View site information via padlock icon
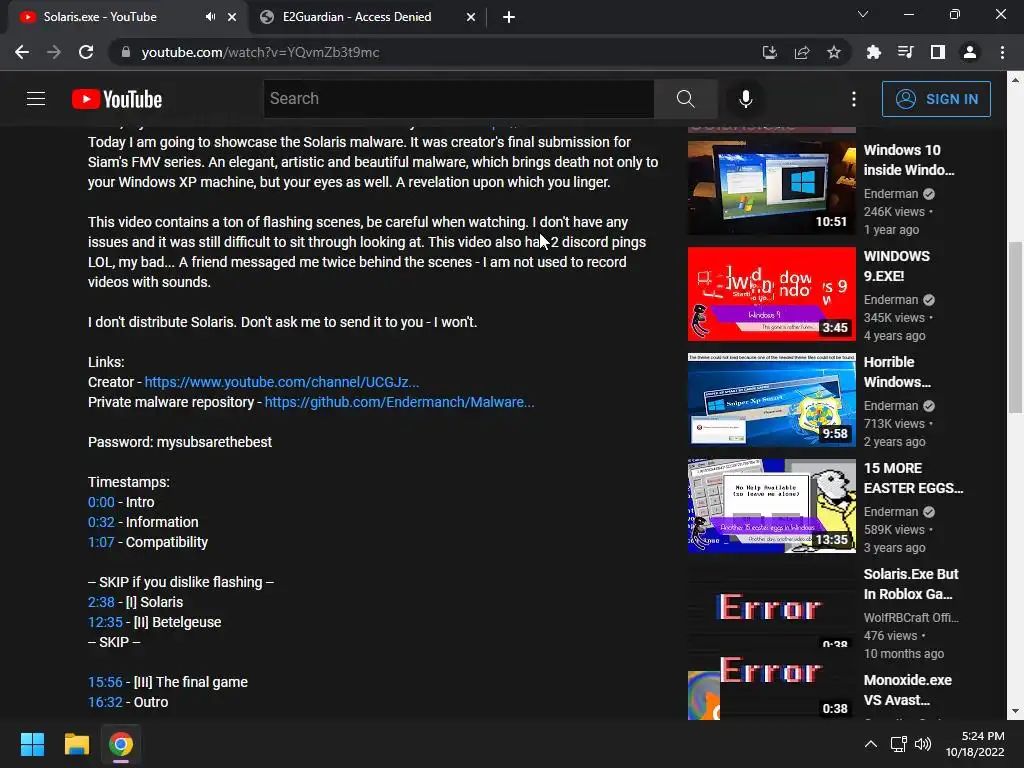Viewport: 1024px width, 768px height. pos(126,52)
